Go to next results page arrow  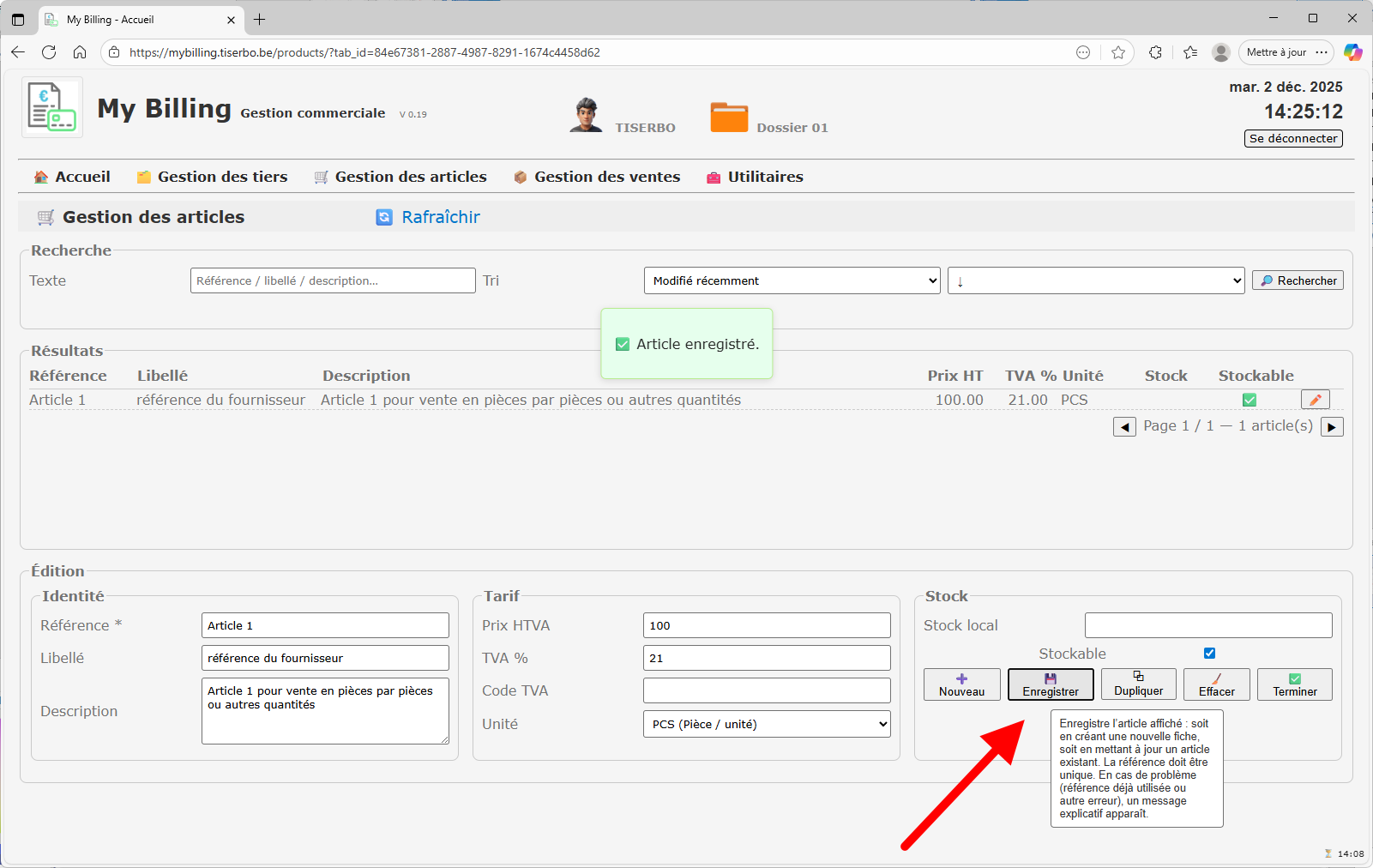[1332, 427]
